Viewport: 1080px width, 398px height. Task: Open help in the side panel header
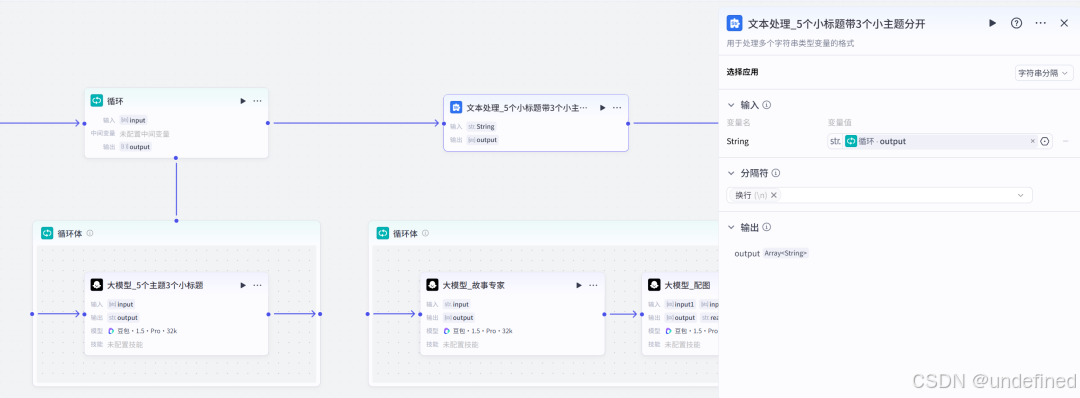pos(1016,23)
